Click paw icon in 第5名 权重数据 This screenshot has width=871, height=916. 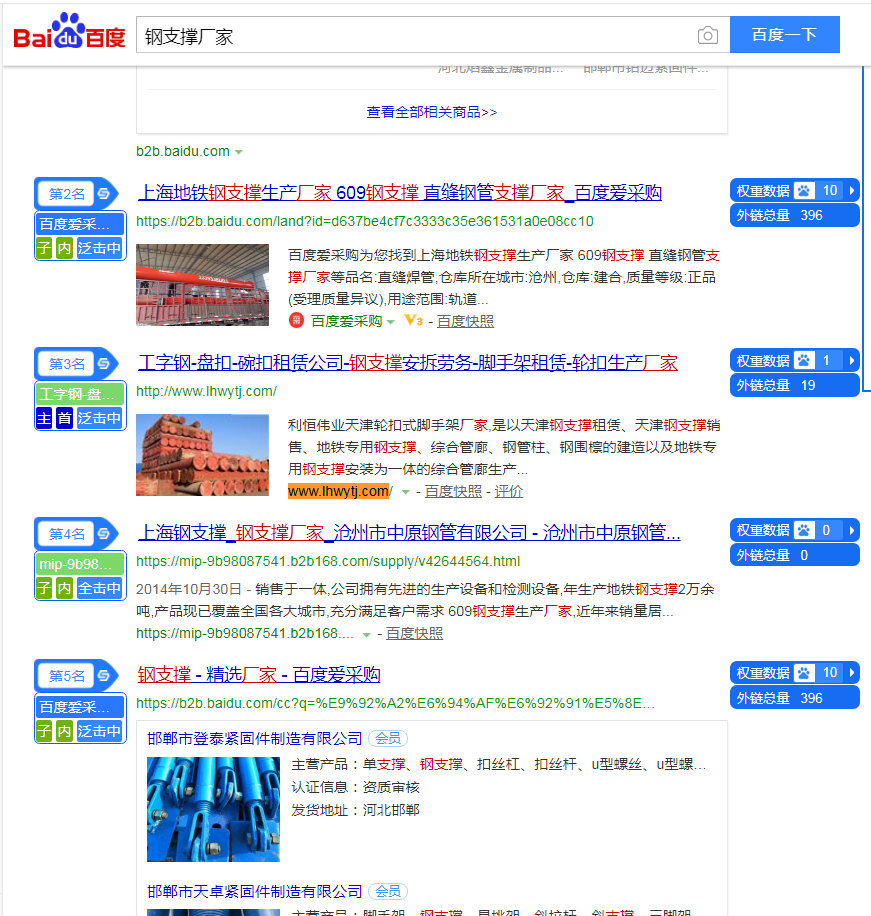pyautogui.click(x=804, y=672)
